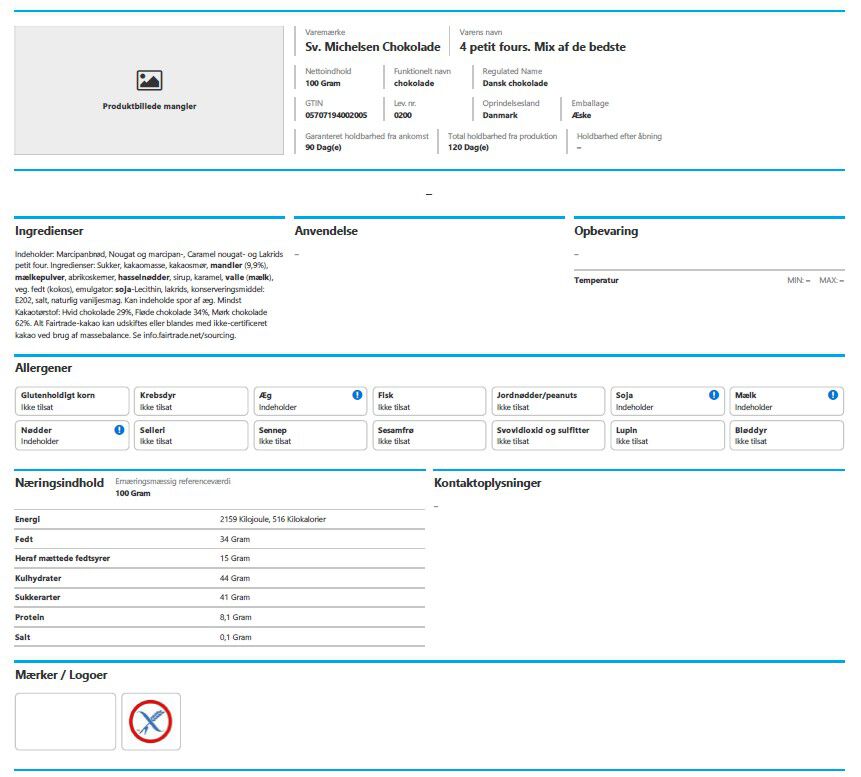Image resolution: width=861 pixels, height=777 pixels.
Task: Select the Glutenholdigt korn allergen card
Action: [x=72, y=401]
